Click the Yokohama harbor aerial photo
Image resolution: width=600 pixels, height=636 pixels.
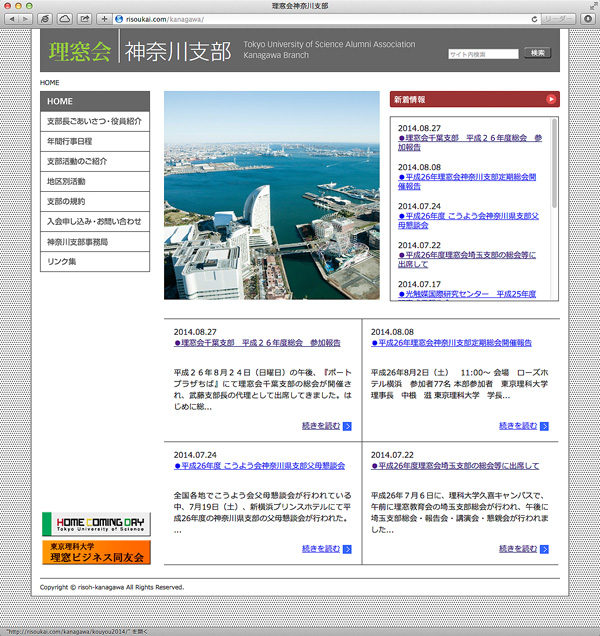tap(272, 195)
